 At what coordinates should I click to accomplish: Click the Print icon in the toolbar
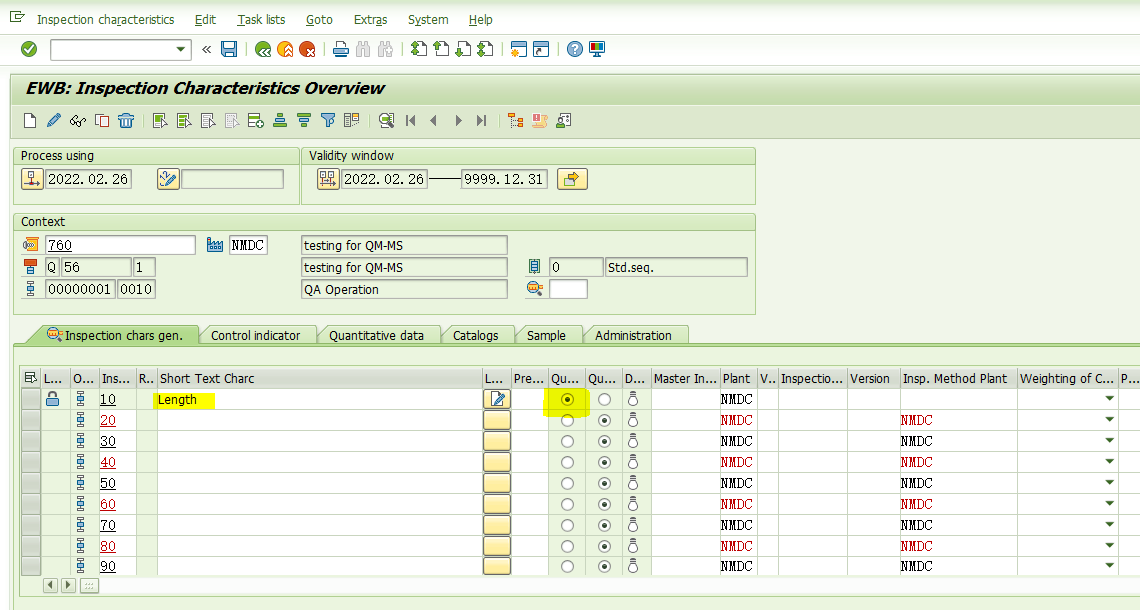point(340,49)
